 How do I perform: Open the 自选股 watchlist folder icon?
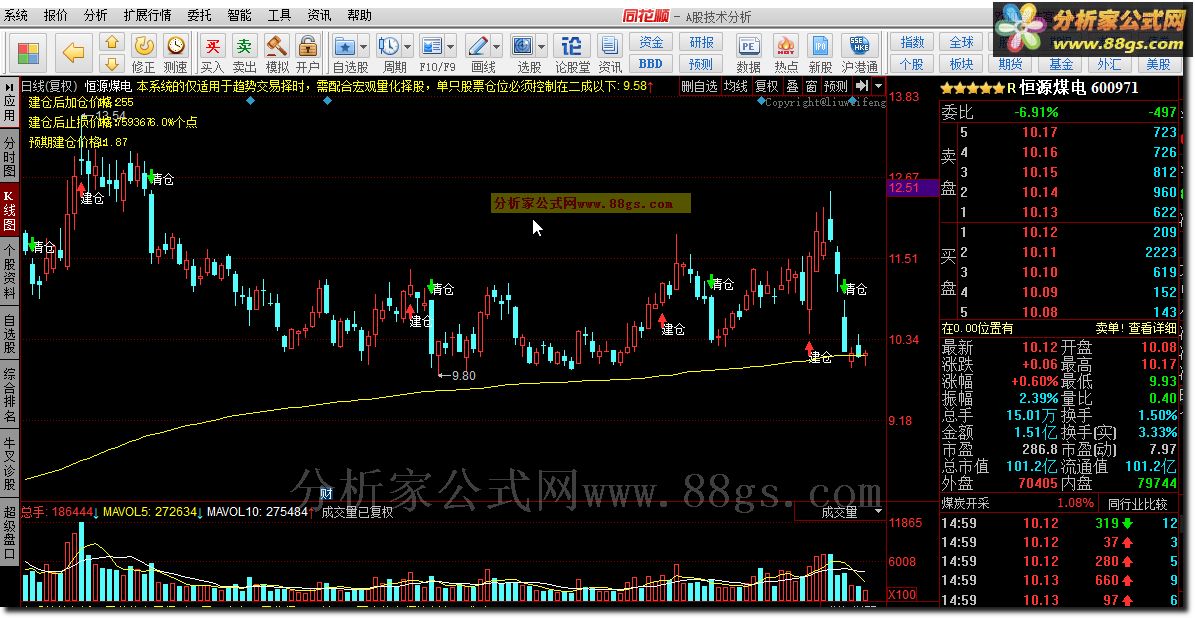click(344, 46)
